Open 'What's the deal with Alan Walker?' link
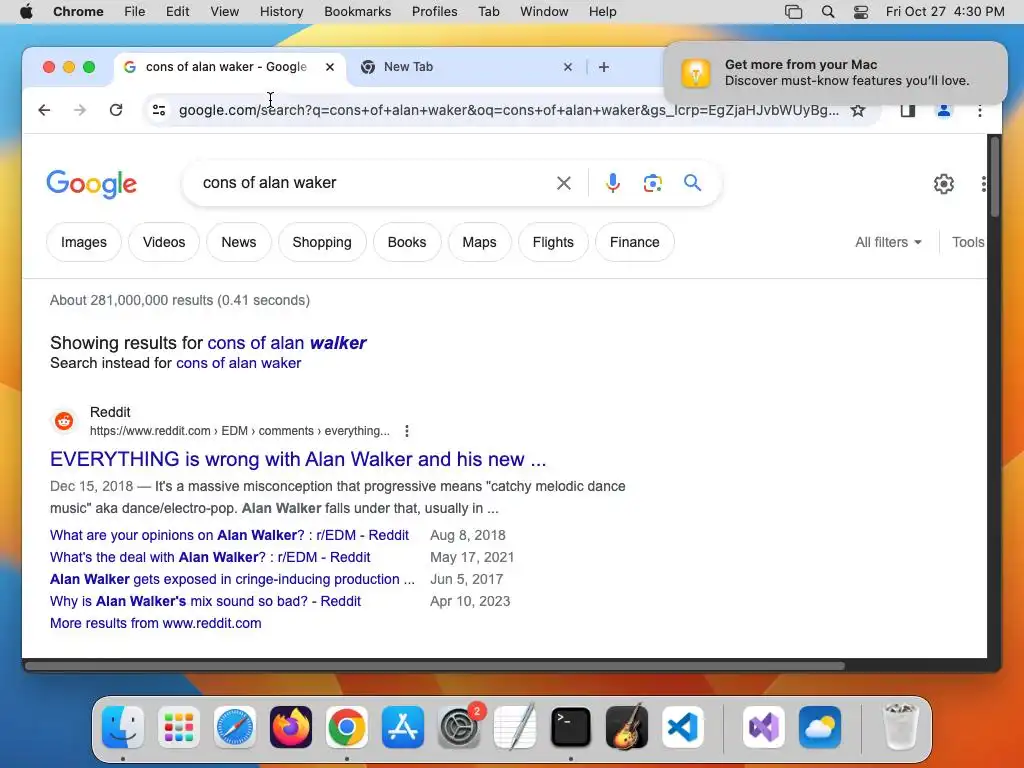This screenshot has height=768, width=1024. pyautogui.click(x=210, y=558)
